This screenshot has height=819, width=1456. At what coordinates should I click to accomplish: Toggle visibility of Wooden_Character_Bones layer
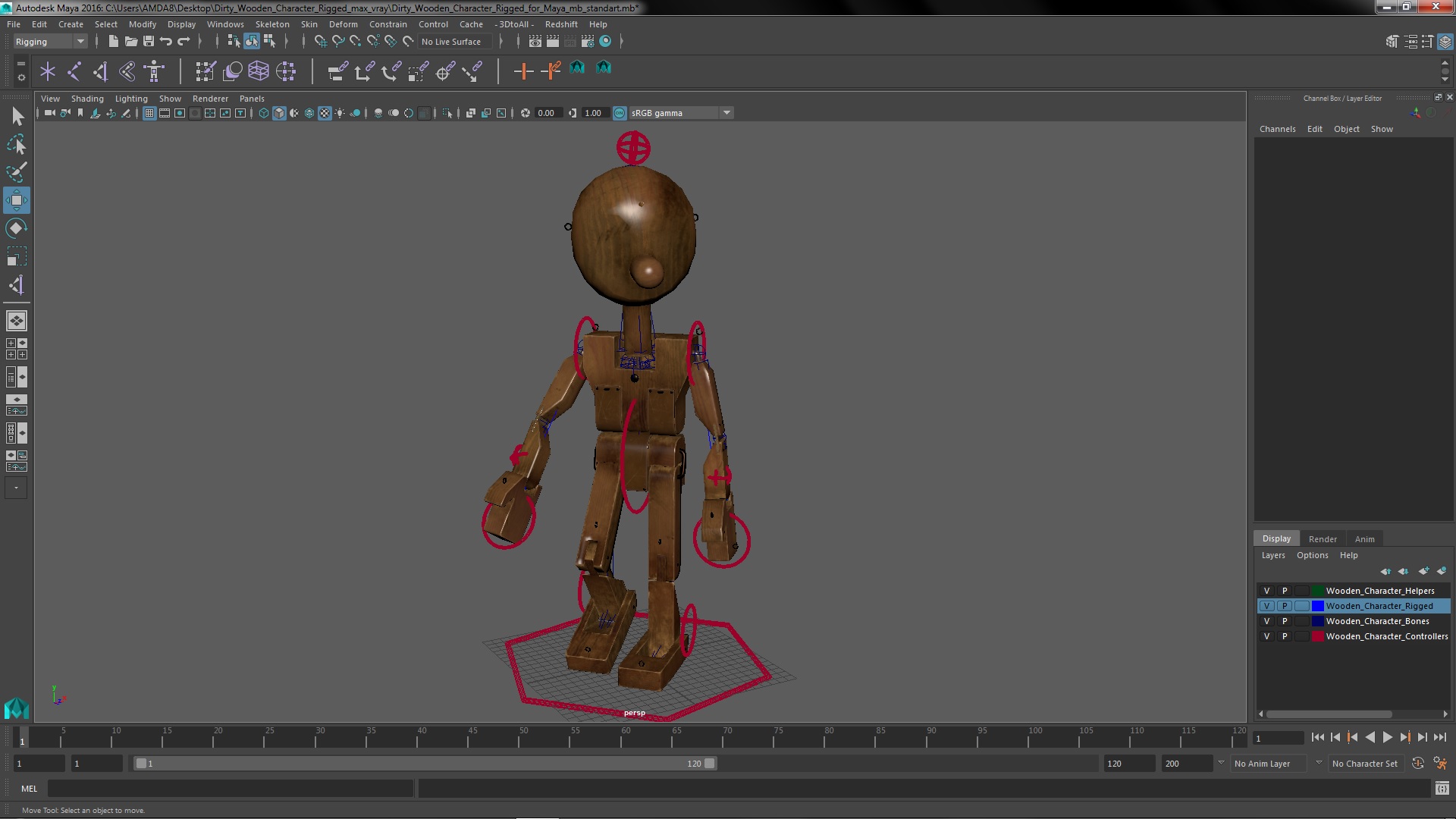1266,621
